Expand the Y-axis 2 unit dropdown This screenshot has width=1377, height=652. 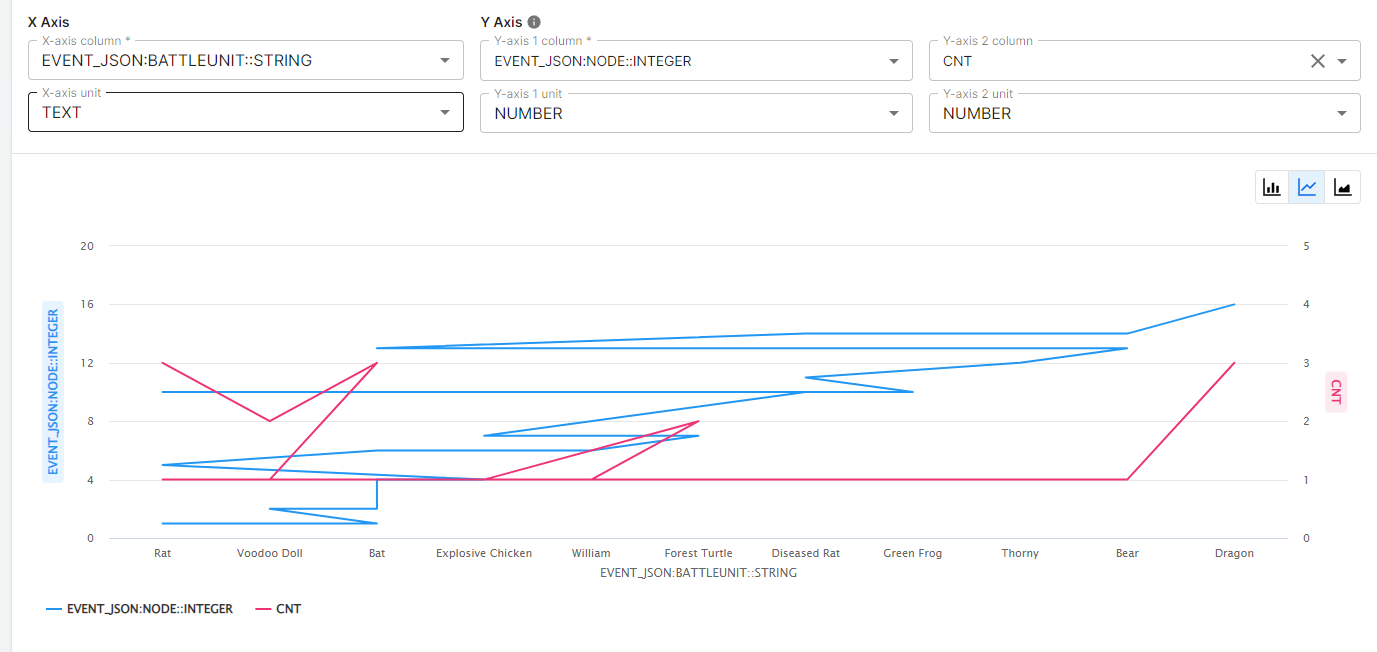tap(1342, 114)
